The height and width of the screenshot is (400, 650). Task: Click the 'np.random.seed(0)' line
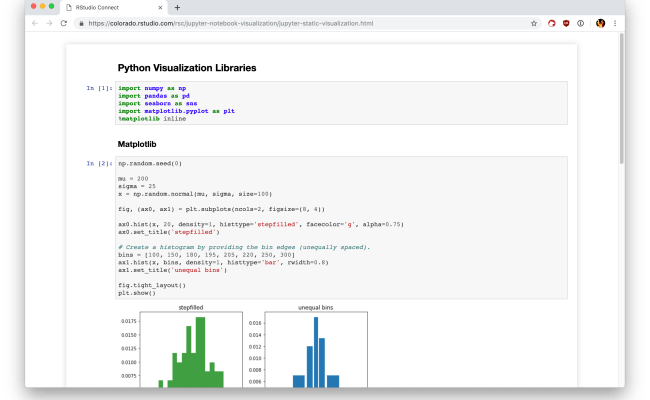tap(150, 164)
